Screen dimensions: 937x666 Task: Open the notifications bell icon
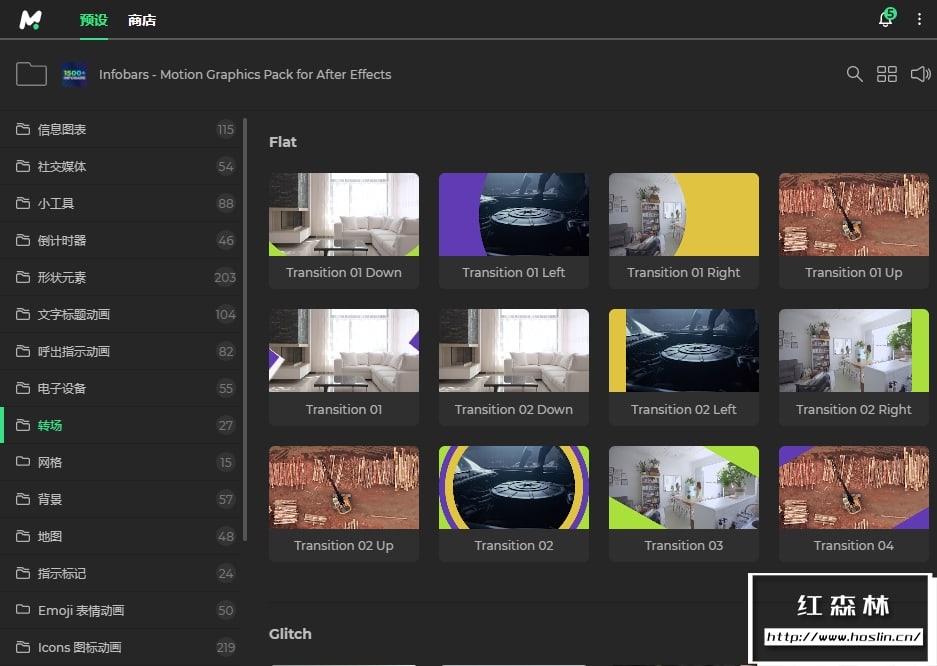pyautogui.click(x=886, y=19)
